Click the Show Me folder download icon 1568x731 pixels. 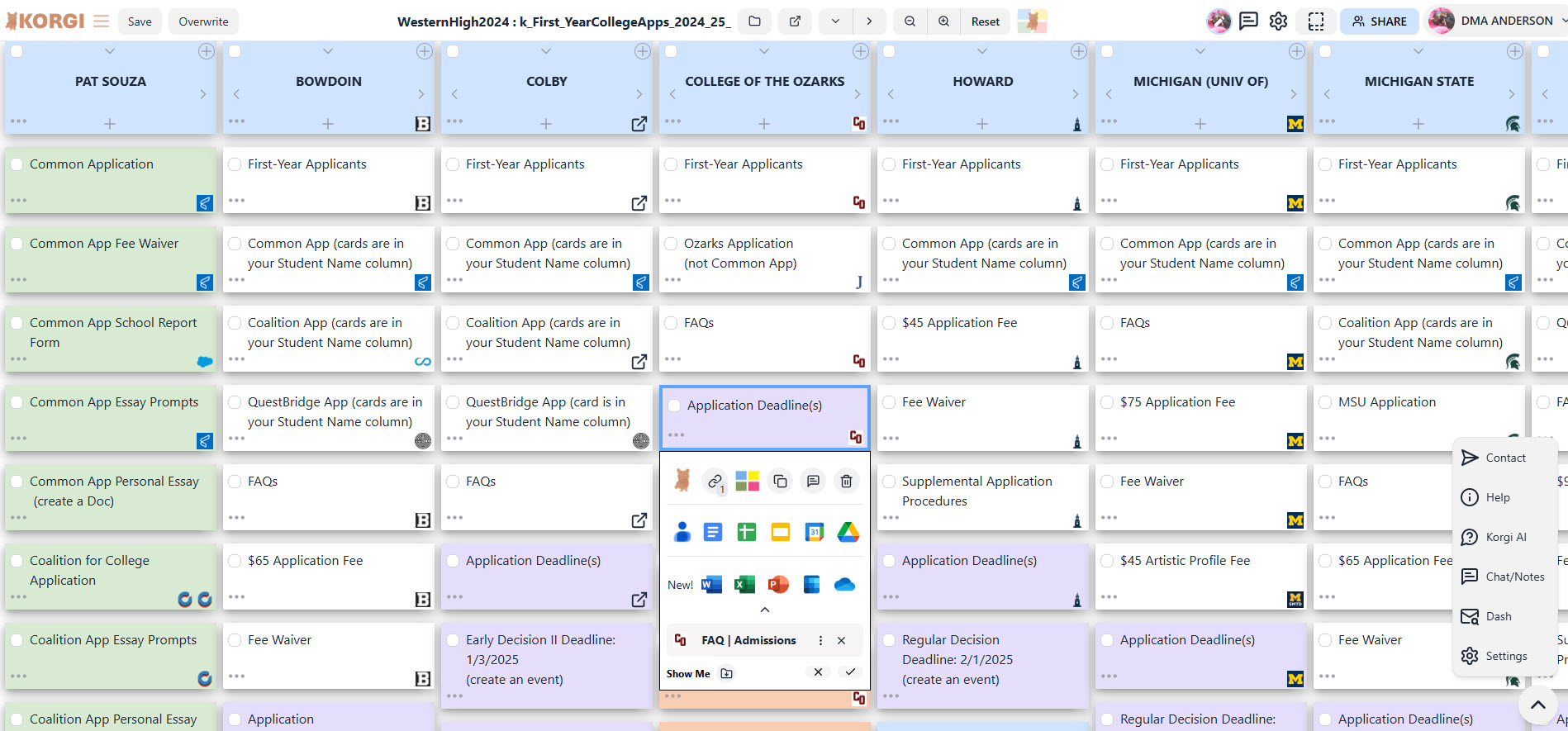(x=726, y=673)
